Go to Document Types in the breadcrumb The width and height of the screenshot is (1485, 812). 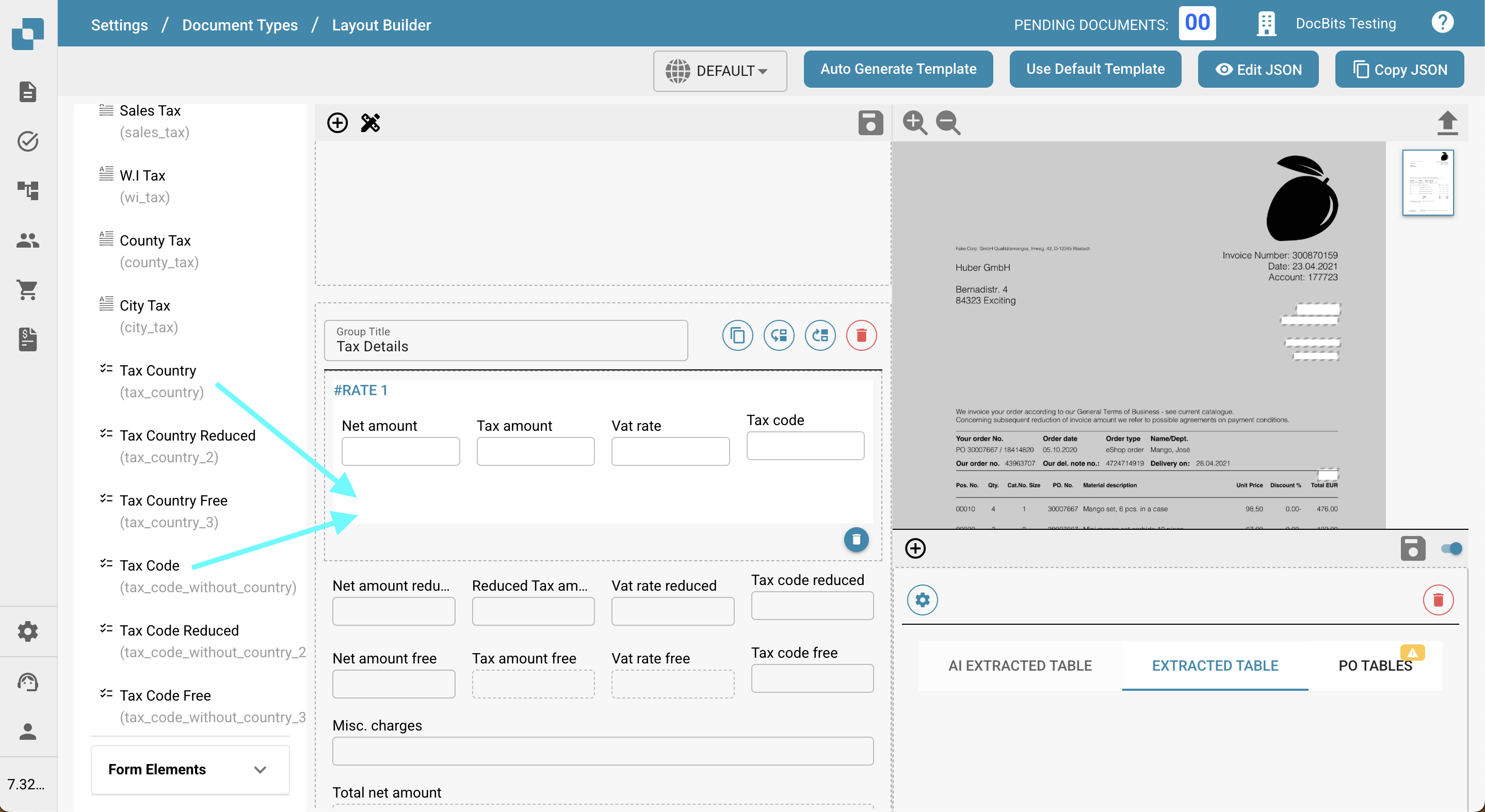(x=240, y=25)
